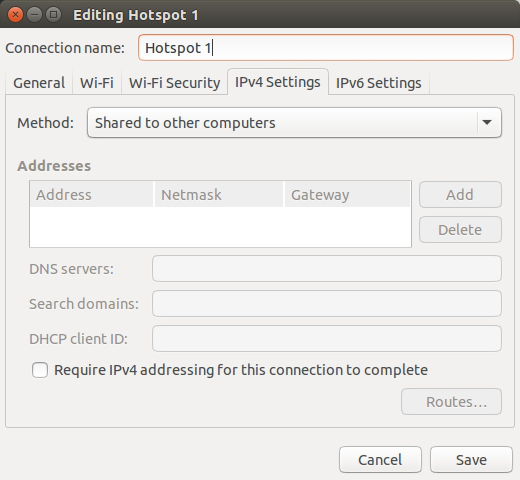Click the DHCP client ID field
The width and height of the screenshot is (520, 480).
coord(327,339)
